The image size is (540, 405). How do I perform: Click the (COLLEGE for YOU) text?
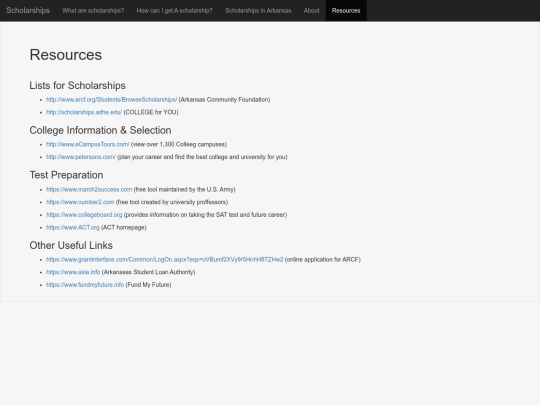click(x=151, y=112)
